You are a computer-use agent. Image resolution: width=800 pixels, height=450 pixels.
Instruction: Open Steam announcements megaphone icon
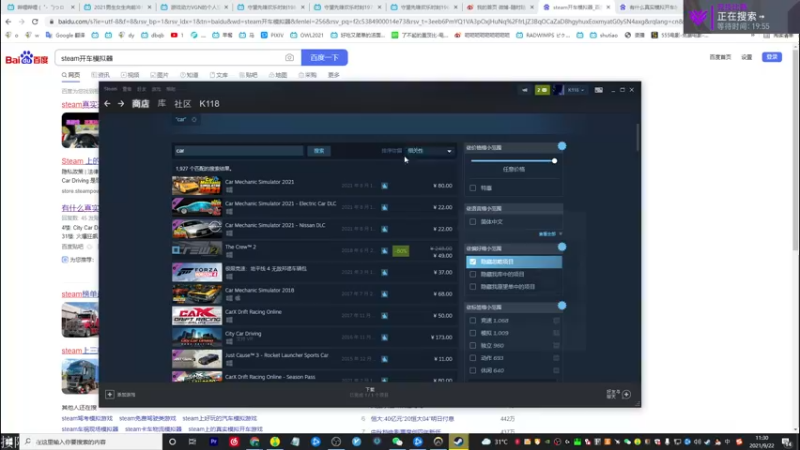[524, 90]
